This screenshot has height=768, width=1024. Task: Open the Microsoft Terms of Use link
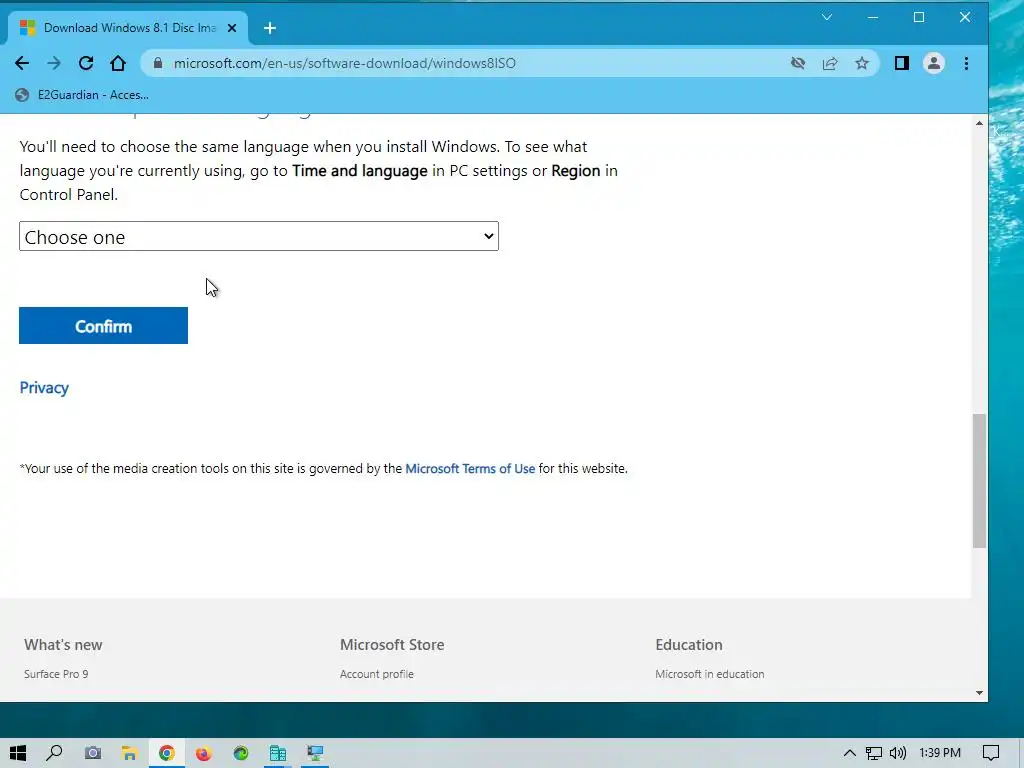click(x=470, y=468)
